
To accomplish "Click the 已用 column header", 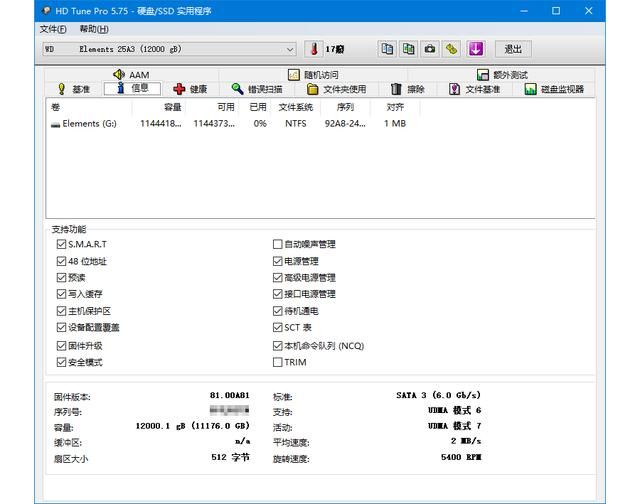I will point(255,107).
